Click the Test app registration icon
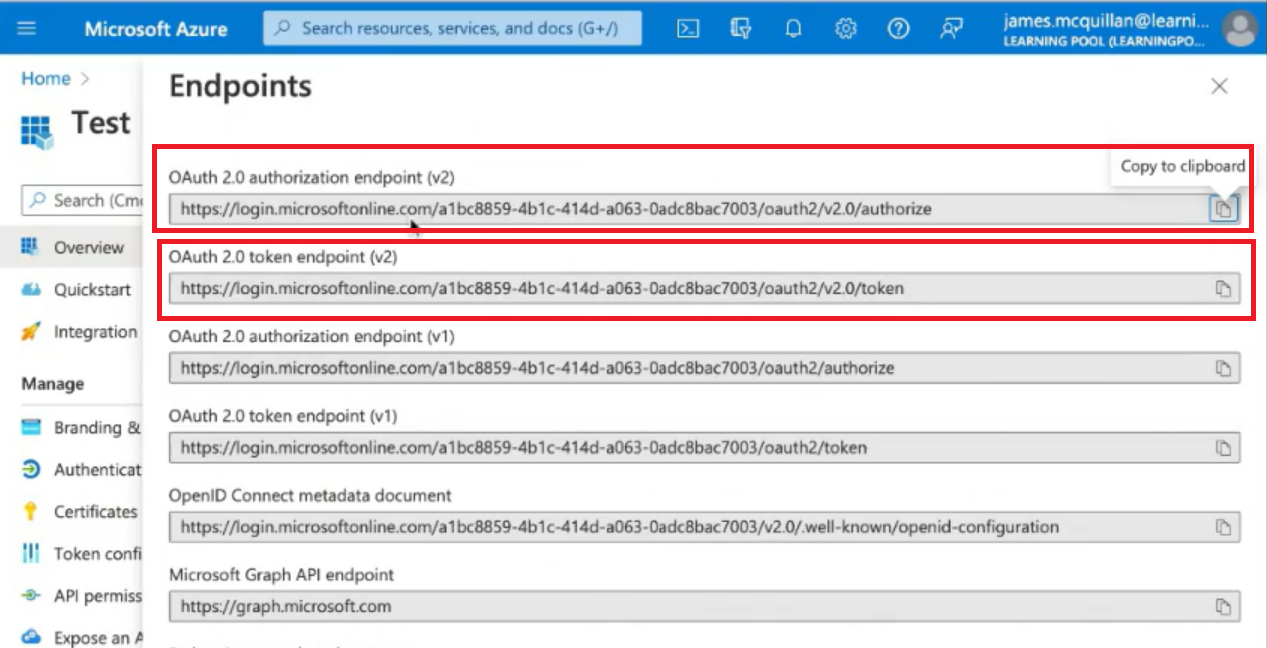The width and height of the screenshot is (1267, 648). pyautogui.click(x=38, y=131)
